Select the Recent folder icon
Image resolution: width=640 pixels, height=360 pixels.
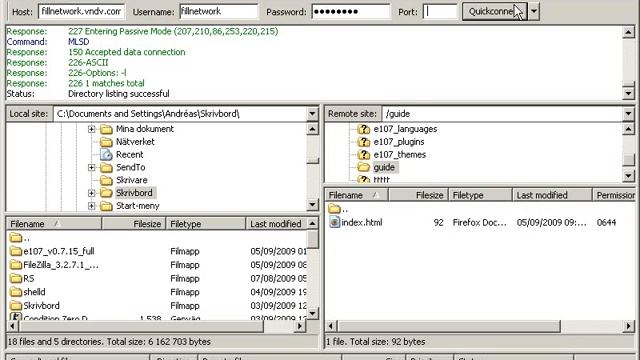pos(106,155)
